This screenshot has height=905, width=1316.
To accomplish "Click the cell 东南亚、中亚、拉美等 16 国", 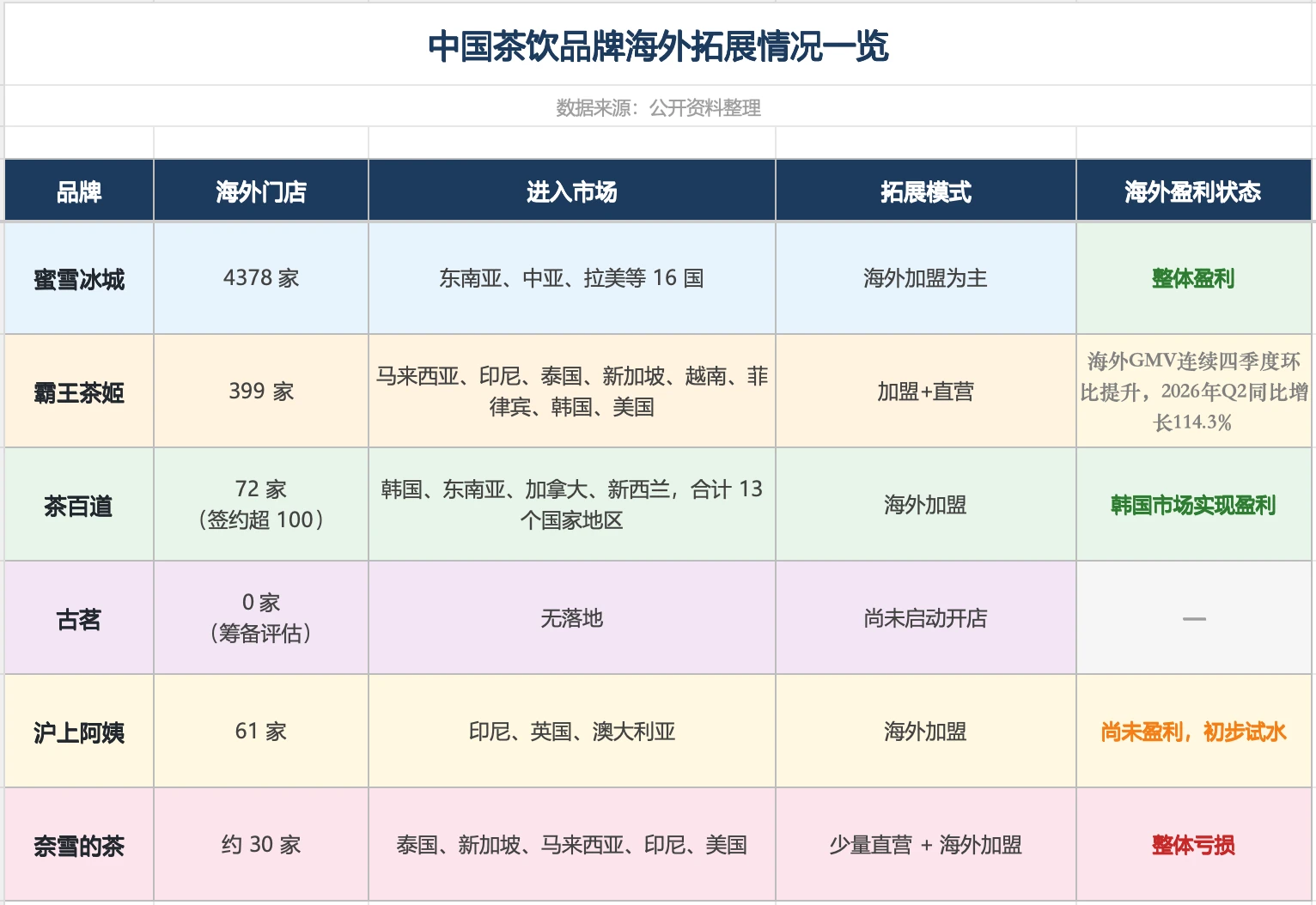I will pos(572,278).
